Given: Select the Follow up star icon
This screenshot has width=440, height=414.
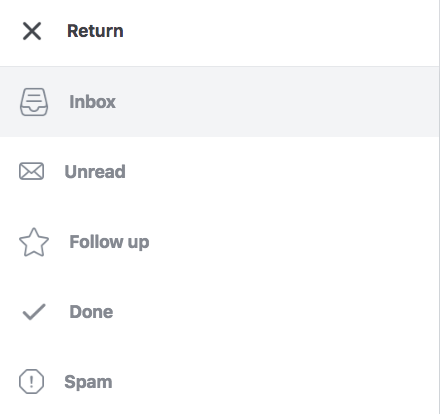Looking at the screenshot, I should [34, 242].
